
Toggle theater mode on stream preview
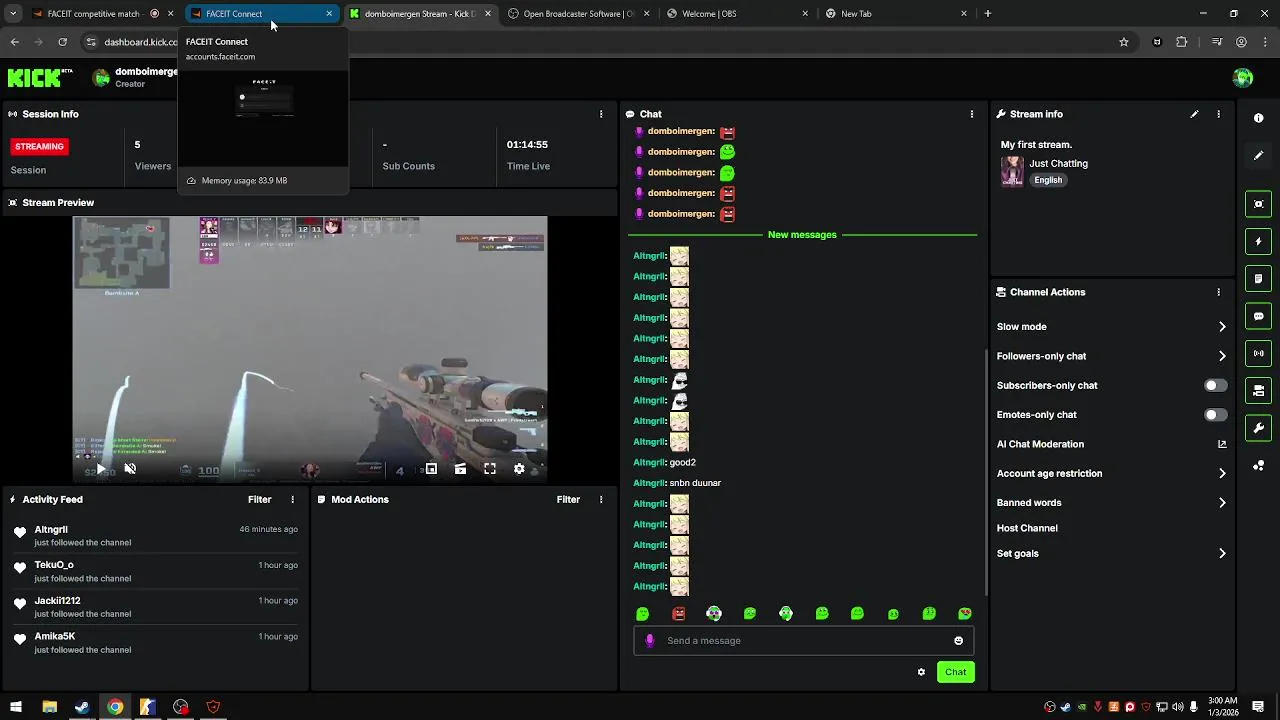tap(460, 468)
